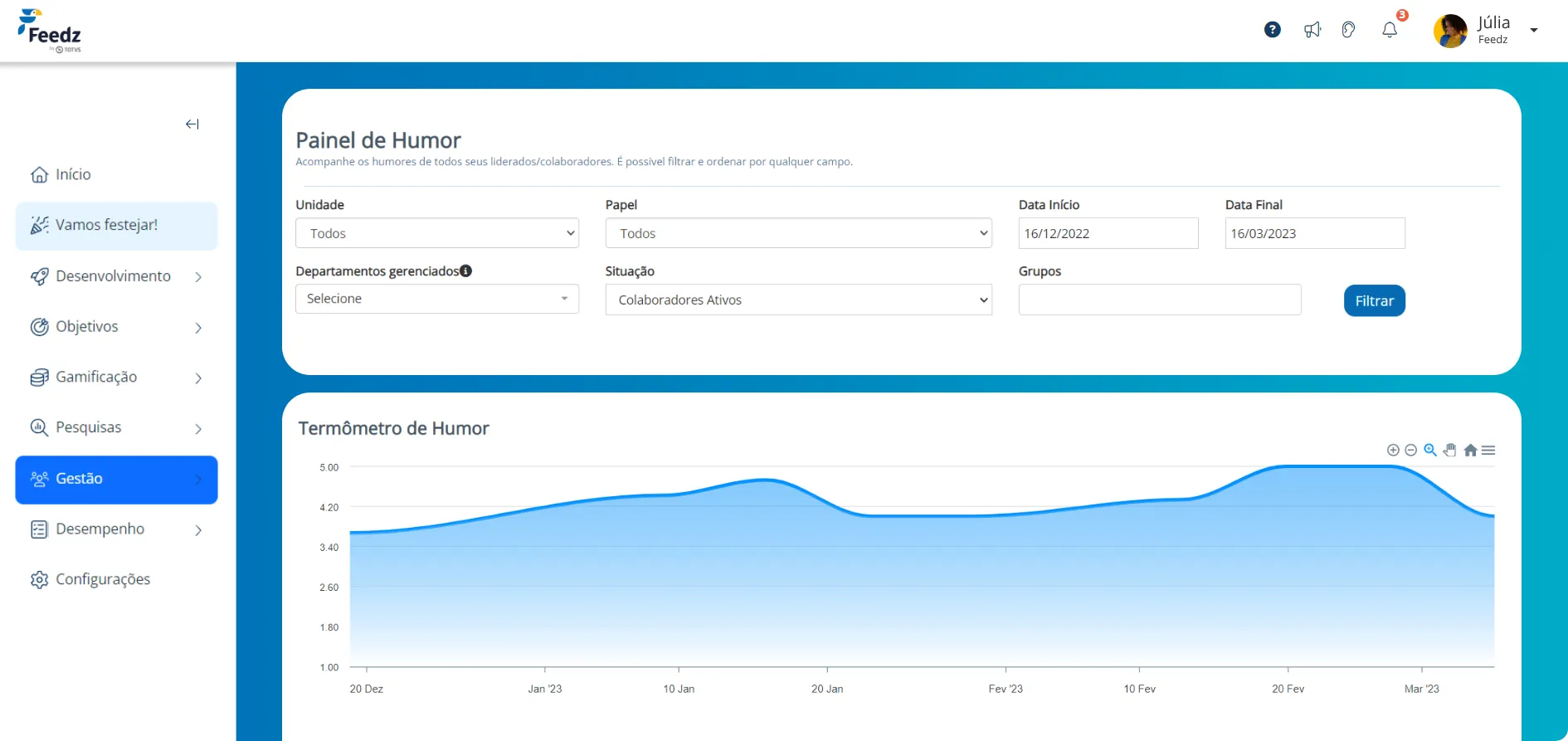The image size is (1568, 741).
Task: Click the Data Final date field
Action: 1315,233
